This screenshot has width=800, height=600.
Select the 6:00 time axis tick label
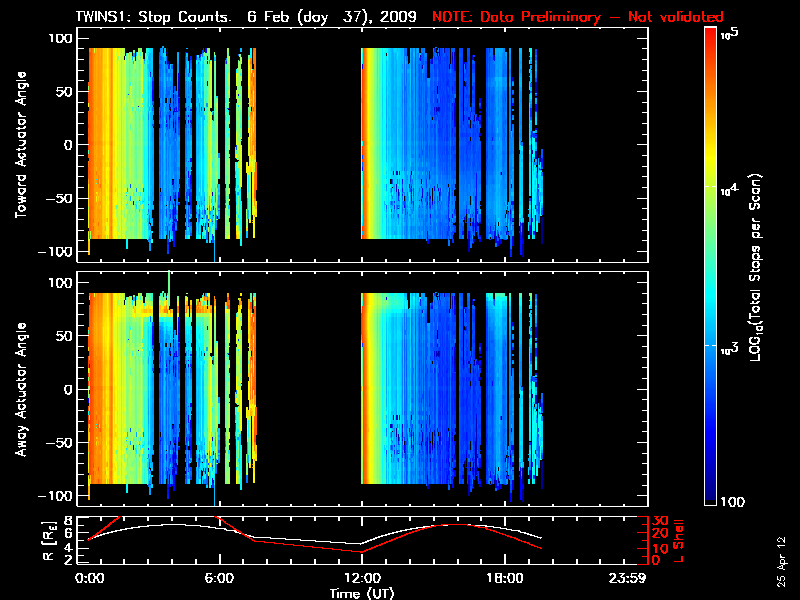(x=220, y=578)
